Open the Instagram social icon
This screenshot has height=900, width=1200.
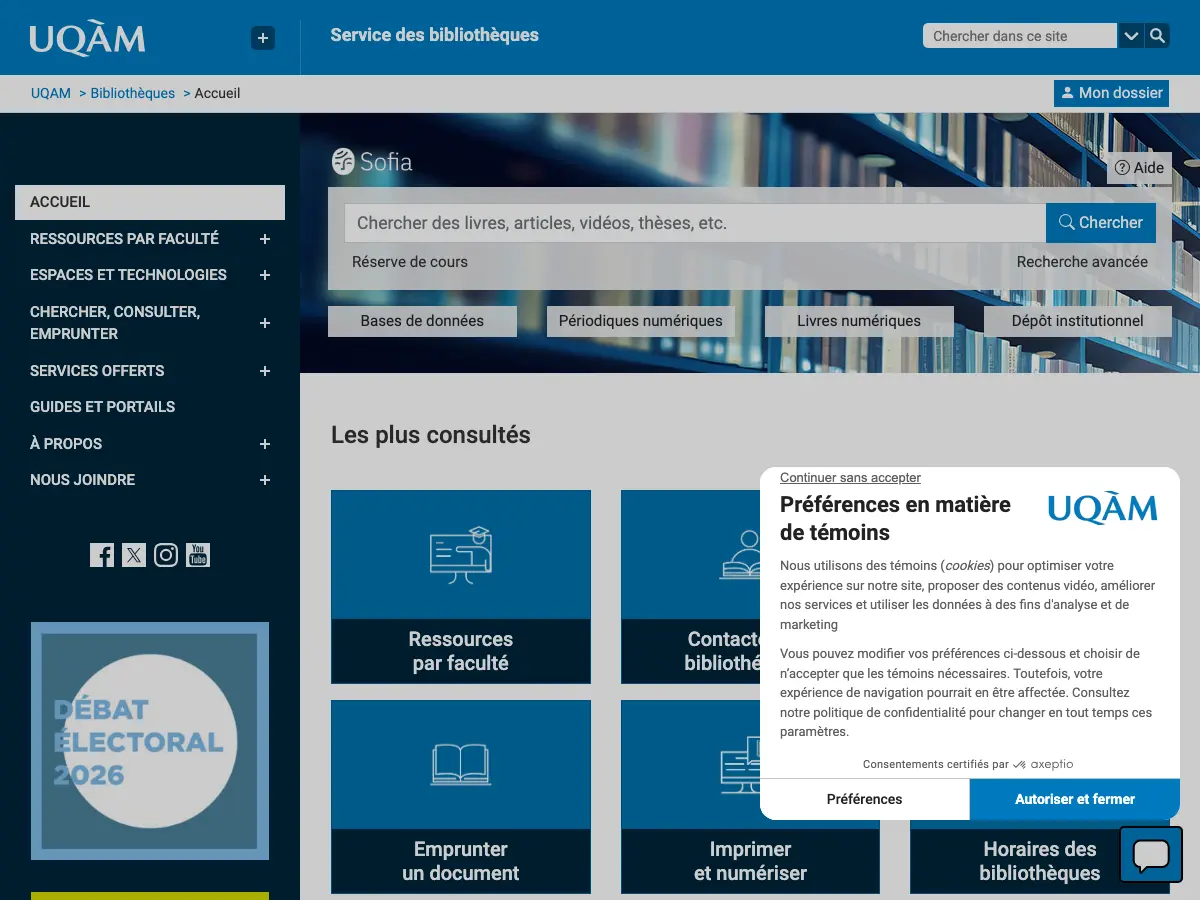(x=166, y=555)
